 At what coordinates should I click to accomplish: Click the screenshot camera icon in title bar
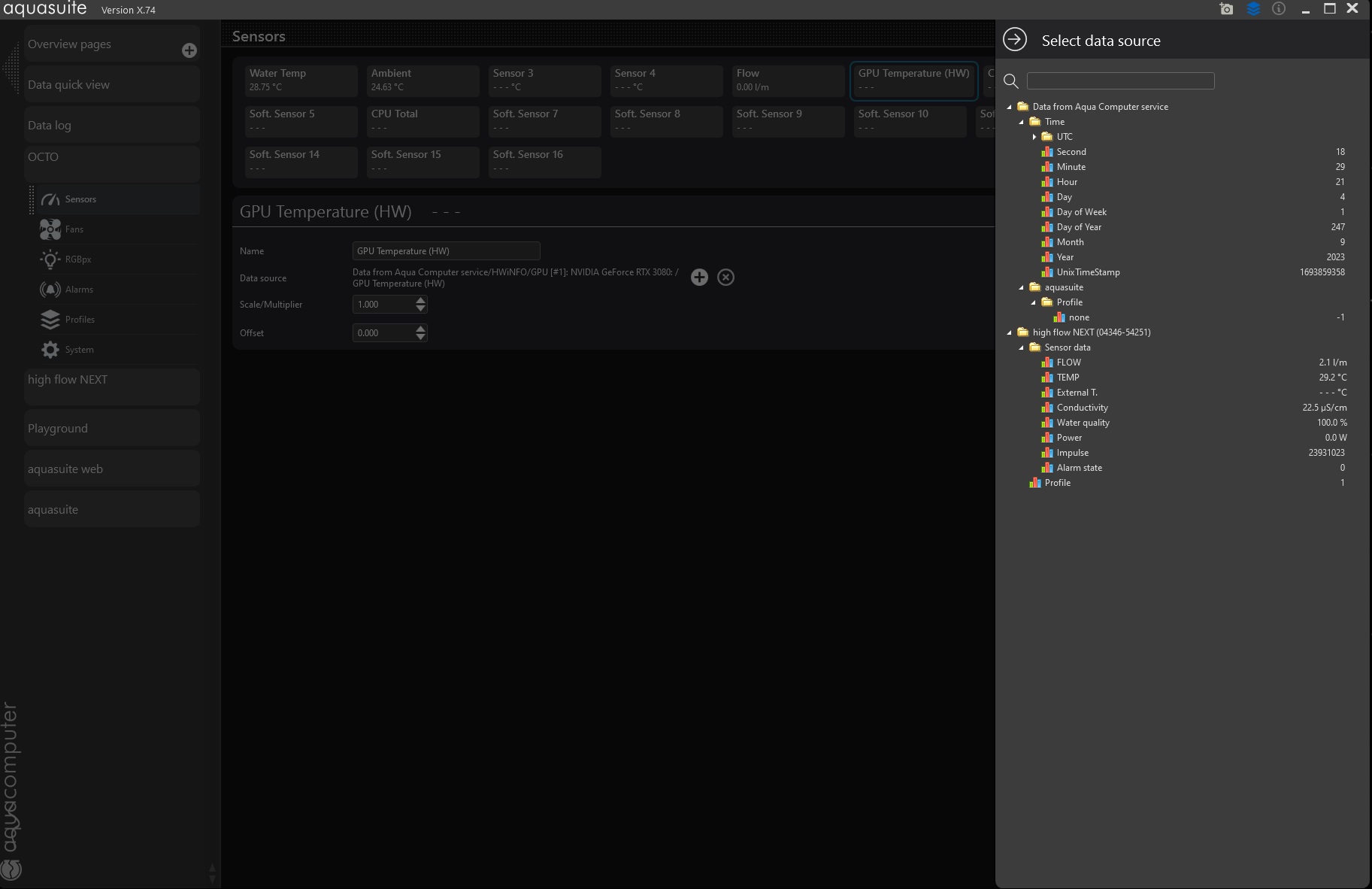[1226, 9]
